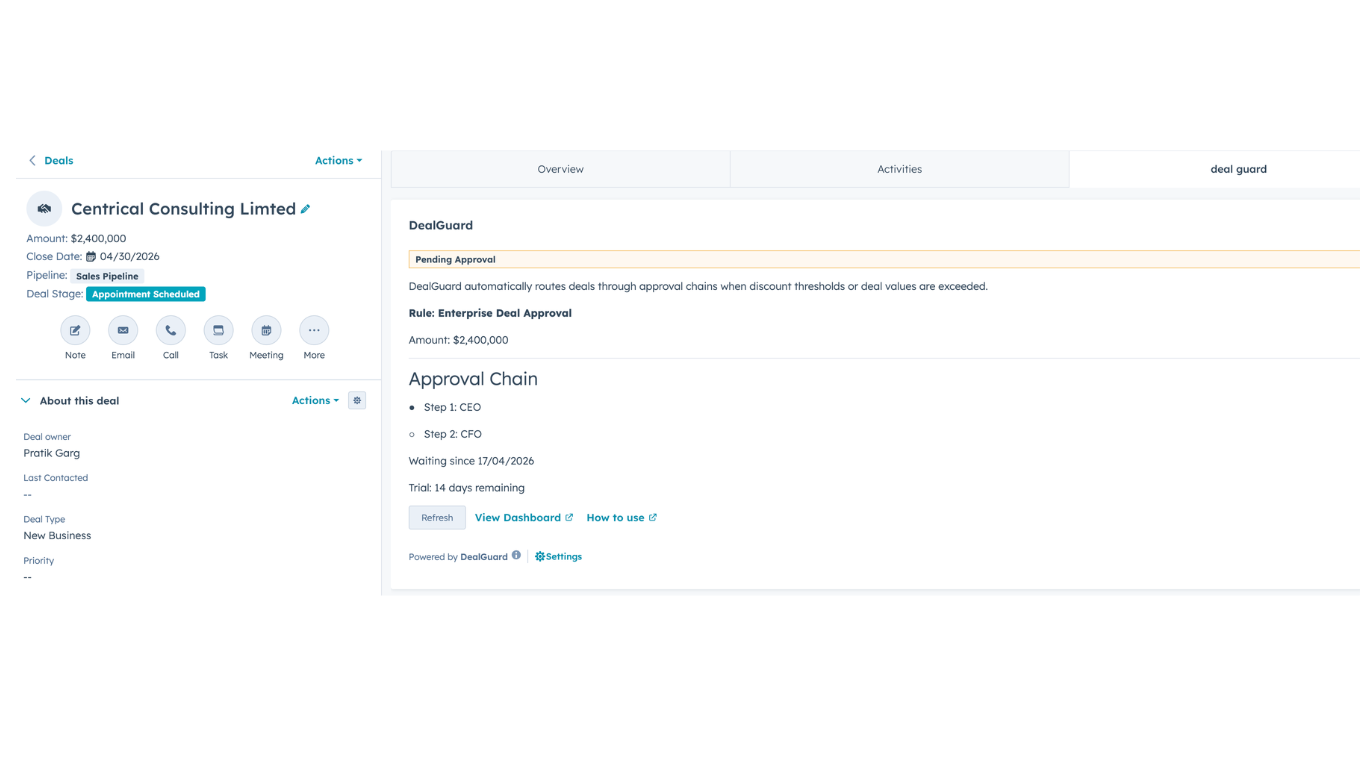This screenshot has height=768, width=1366.
Task: Click Rule: Enterprise Deal Approval text
Action: point(490,313)
